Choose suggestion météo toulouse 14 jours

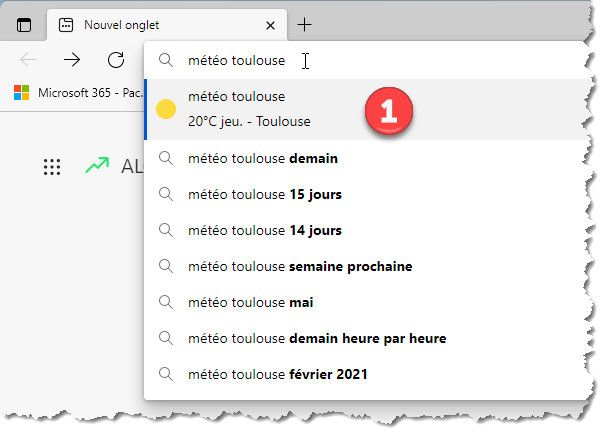tap(265, 231)
